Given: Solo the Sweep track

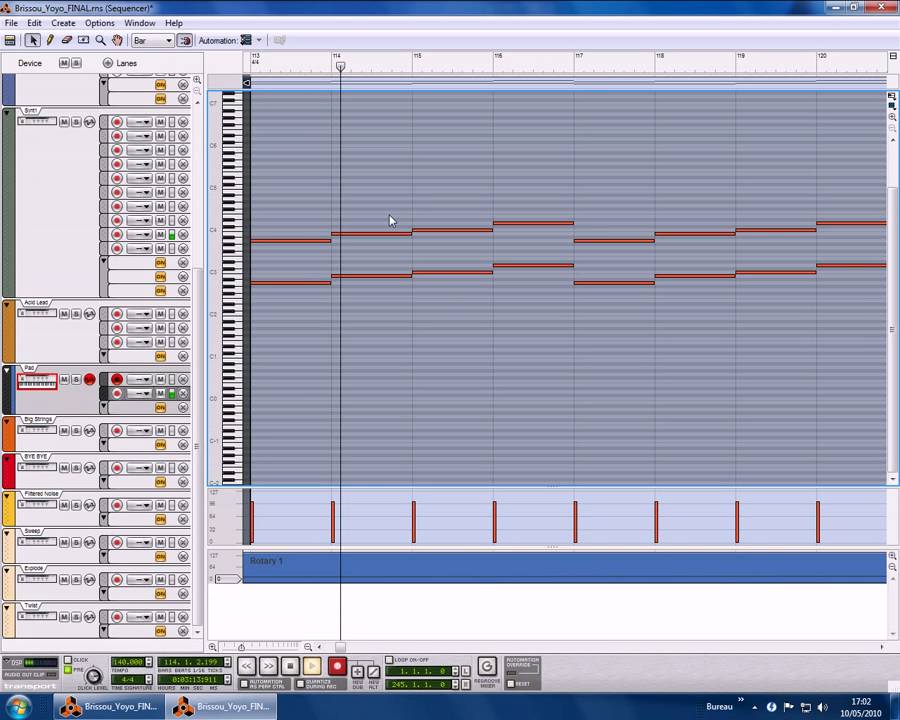Looking at the screenshot, I should [76, 543].
